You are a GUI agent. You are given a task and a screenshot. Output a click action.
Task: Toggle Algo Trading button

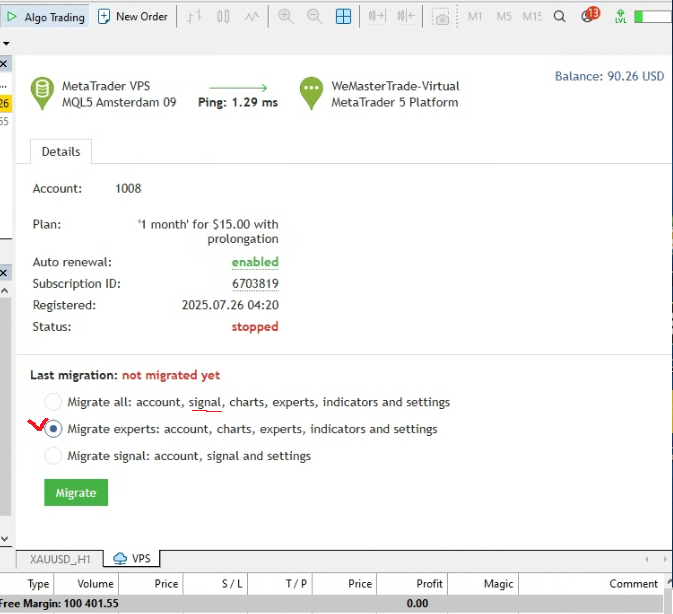(x=45, y=17)
